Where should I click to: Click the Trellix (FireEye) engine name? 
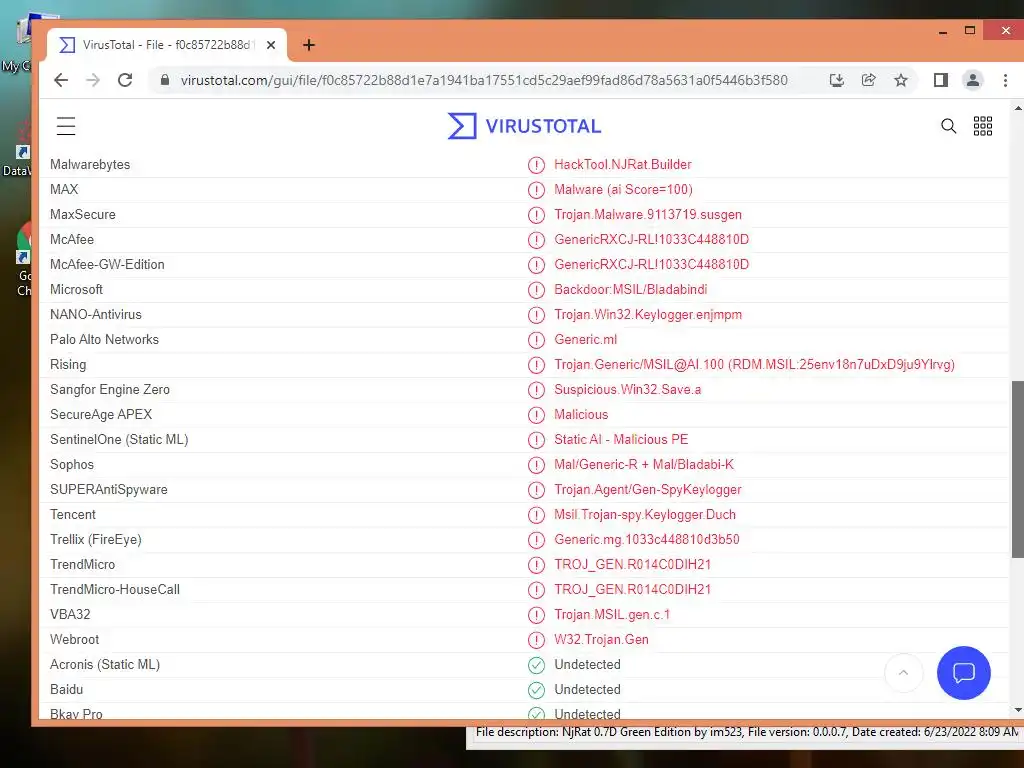pos(95,539)
